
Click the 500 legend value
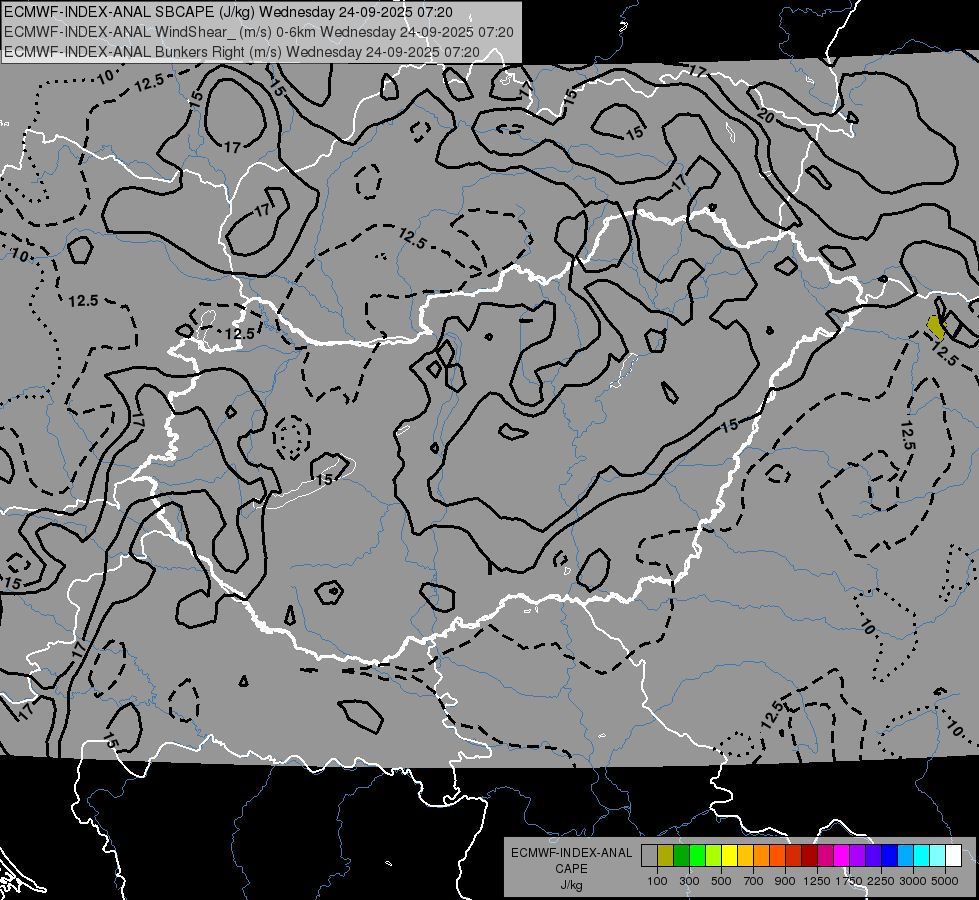click(721, 881)
